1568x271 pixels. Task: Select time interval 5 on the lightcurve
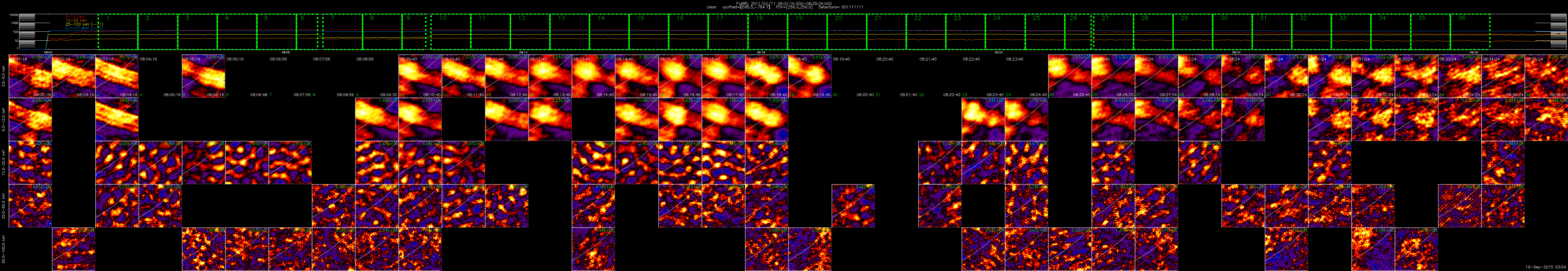click(276, 32)
